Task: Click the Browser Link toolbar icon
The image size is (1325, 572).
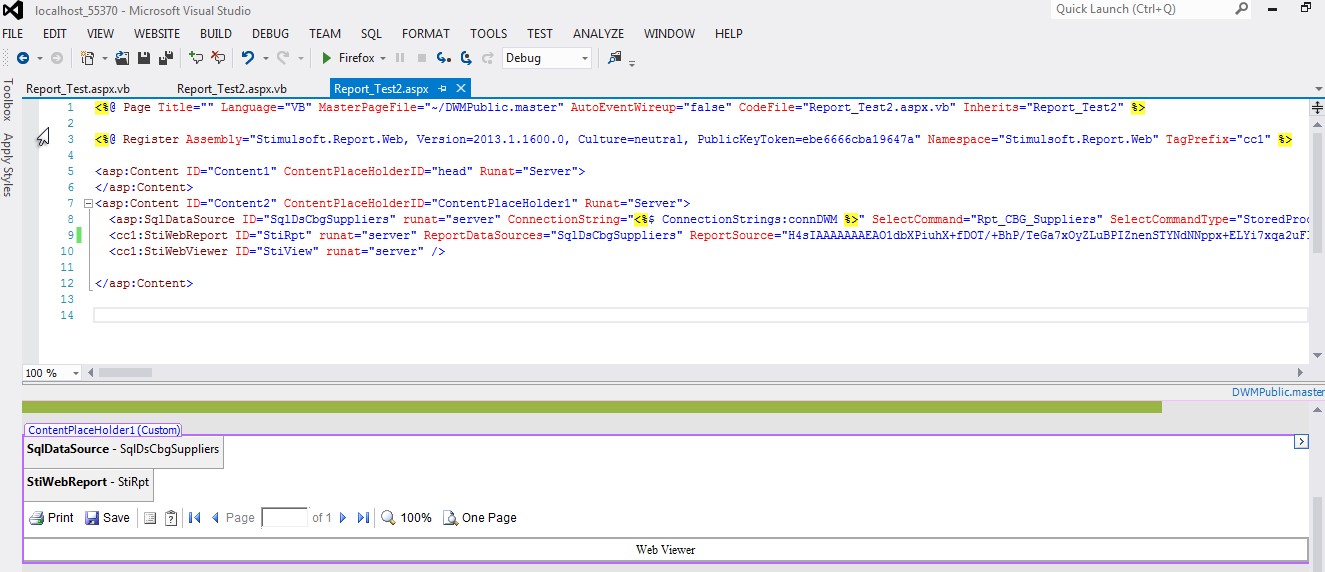Action: click(x=614, y=58)
